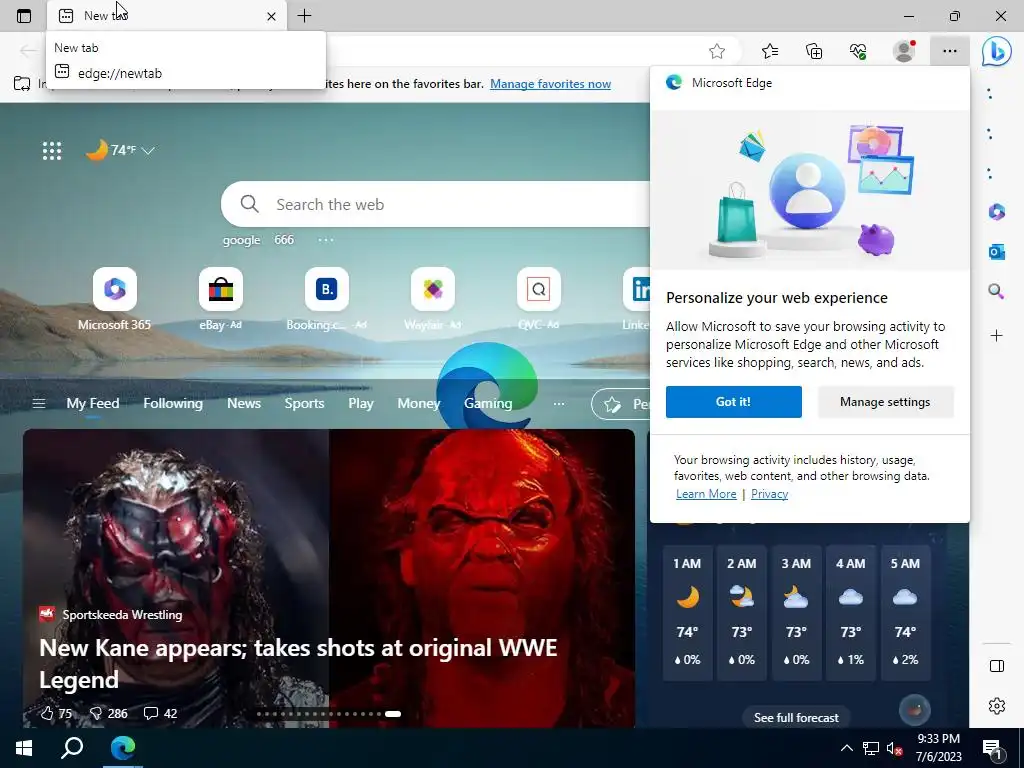Open the notifications action center
The image size is (1024, 768).
[993, 749]
